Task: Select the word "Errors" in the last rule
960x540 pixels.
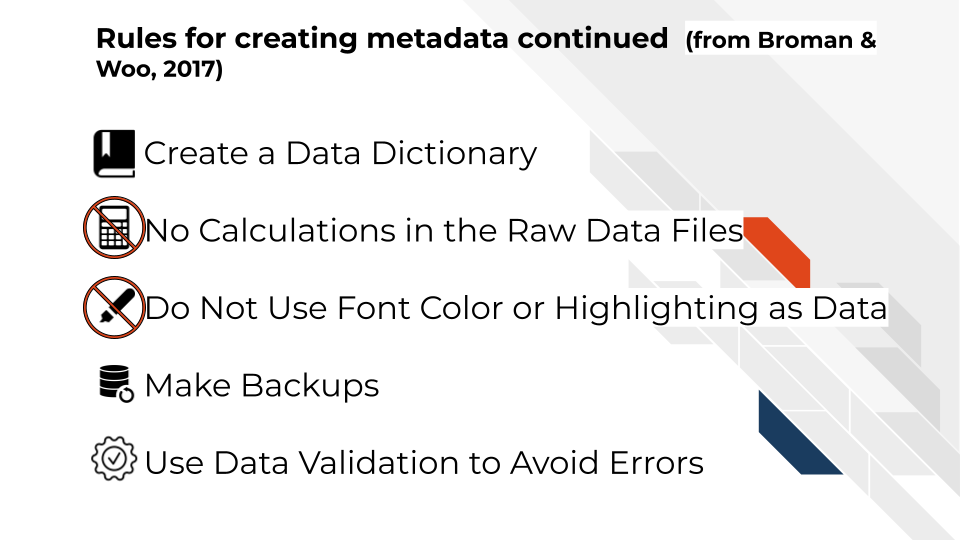Action: tap(658, 462)
